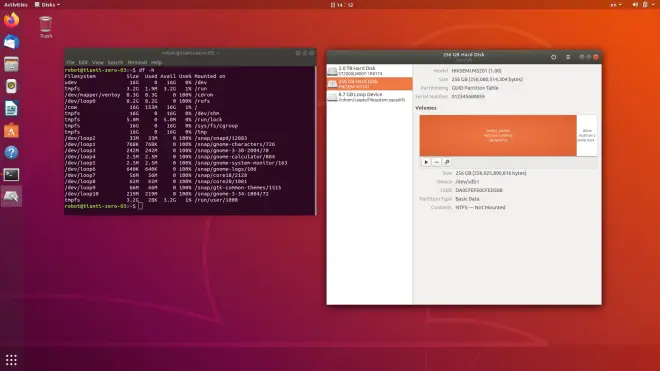Switch to Terminal via dock icon

pyautogui.click(x=11, y=175)
